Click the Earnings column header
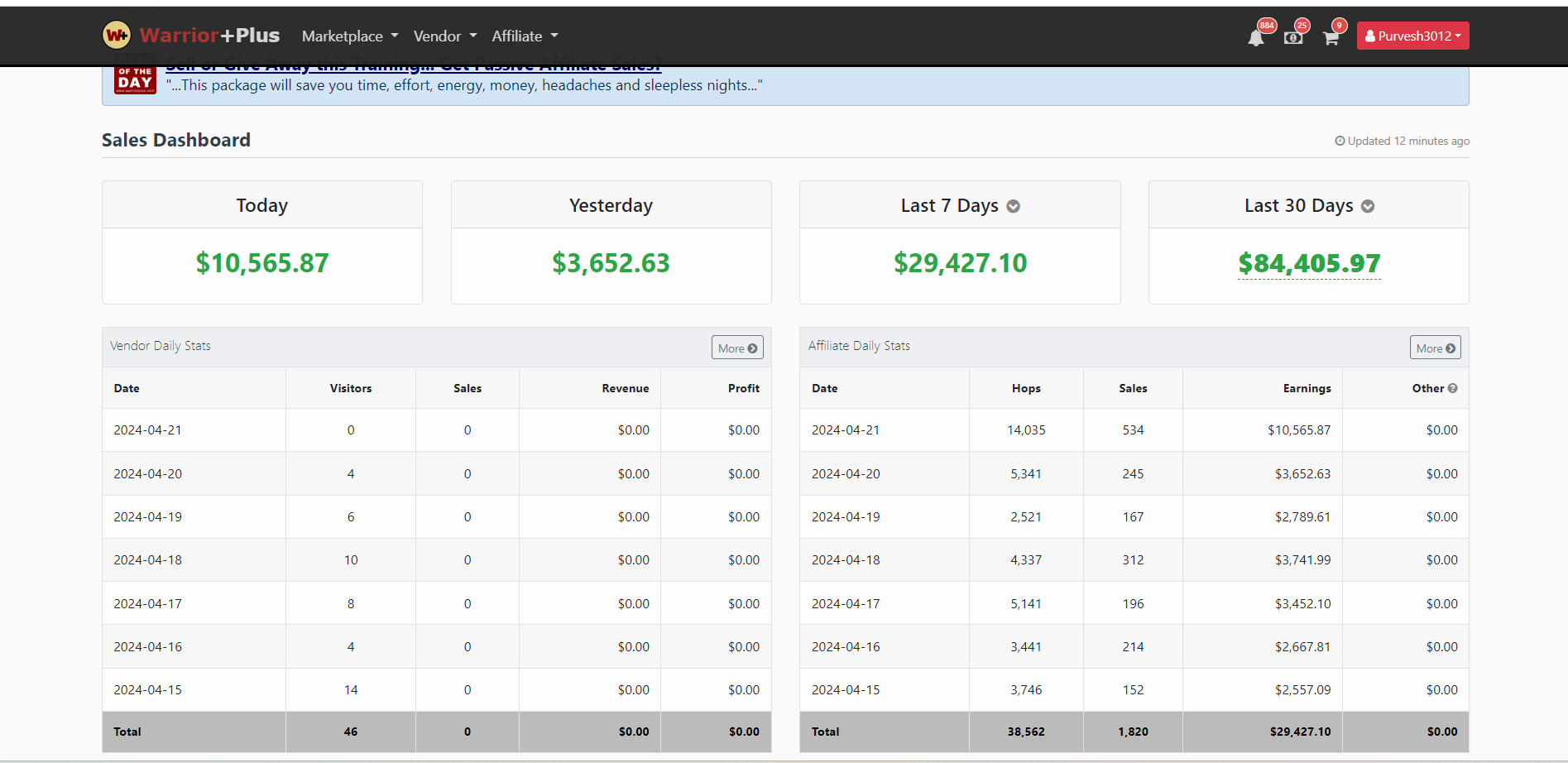This screenshot has height=763, width=1568. coord(1307,388)
